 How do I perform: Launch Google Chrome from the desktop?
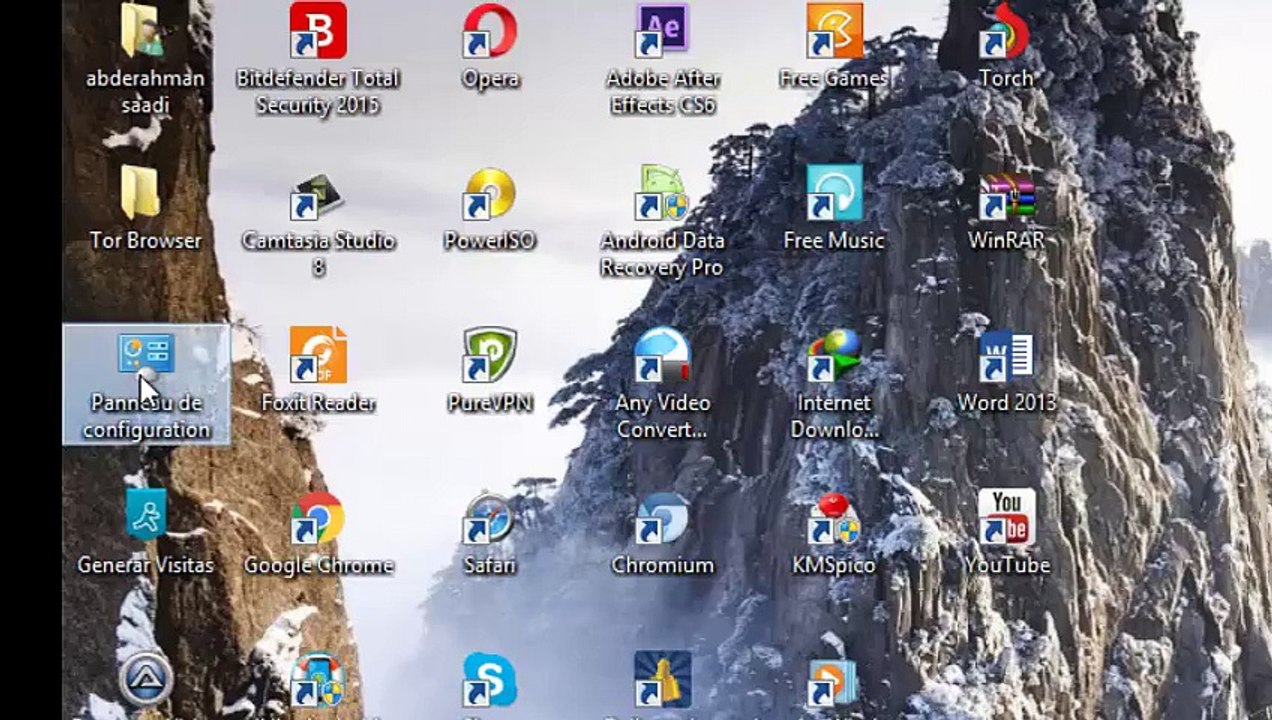318,532
